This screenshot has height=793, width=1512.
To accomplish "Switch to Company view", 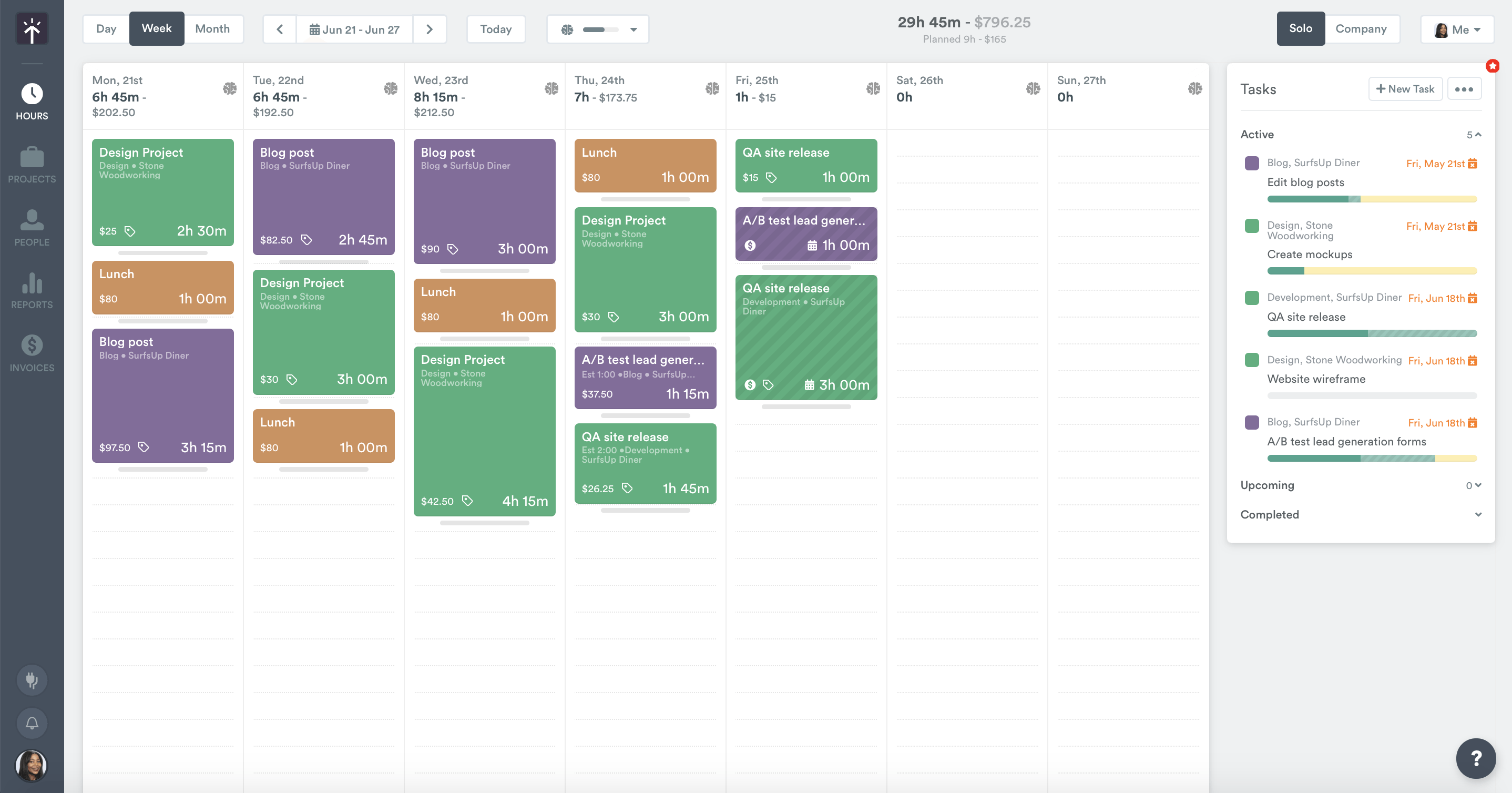I will 1361,29.
